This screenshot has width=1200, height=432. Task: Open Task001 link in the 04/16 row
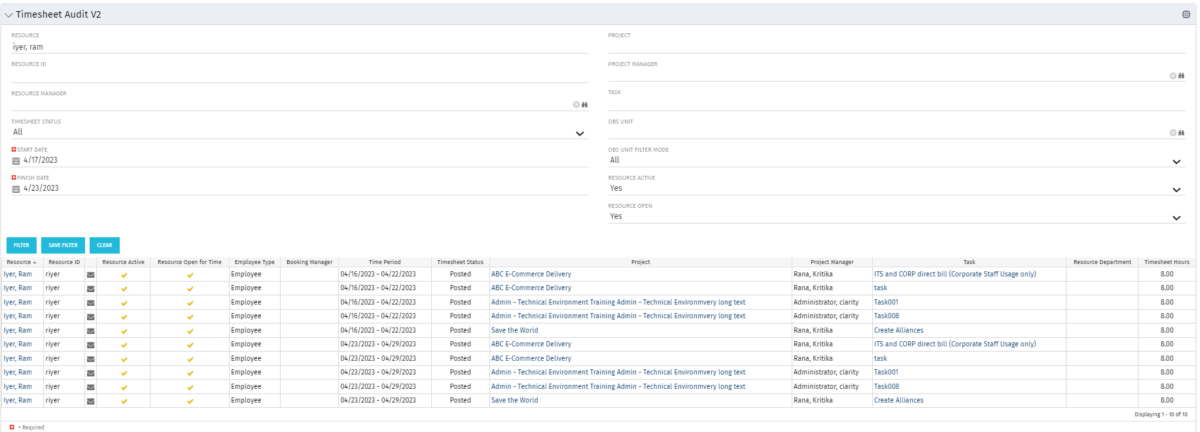pyautogui.click(x=886, y=301)
